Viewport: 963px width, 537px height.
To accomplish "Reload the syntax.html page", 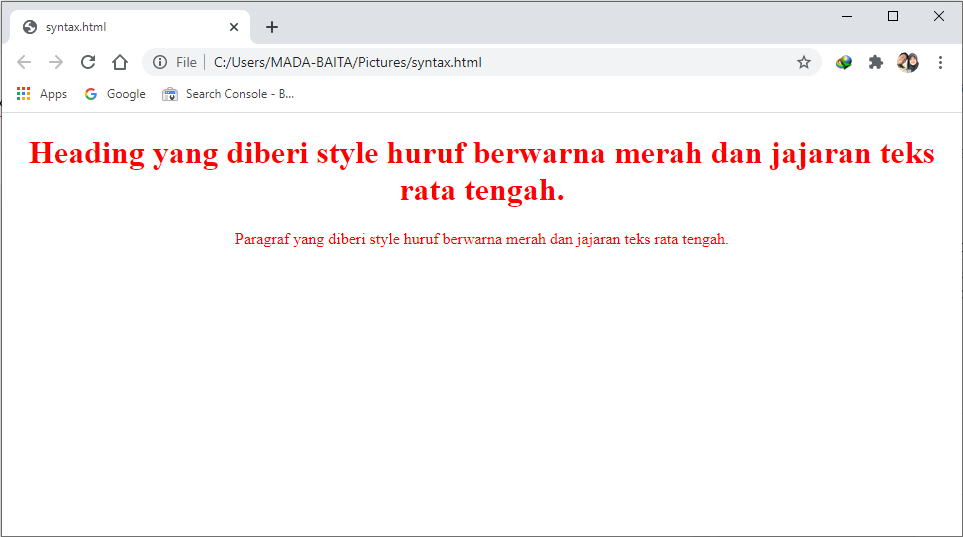I will coord(88,62).
